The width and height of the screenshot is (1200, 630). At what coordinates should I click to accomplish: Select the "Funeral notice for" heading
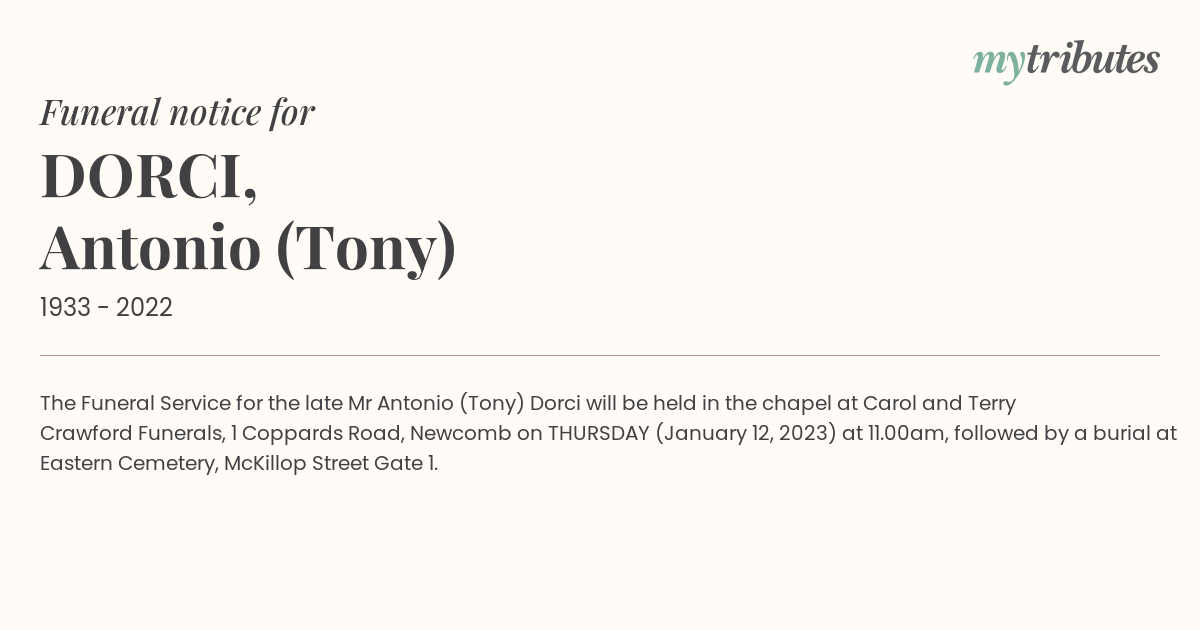coord(177,112)
